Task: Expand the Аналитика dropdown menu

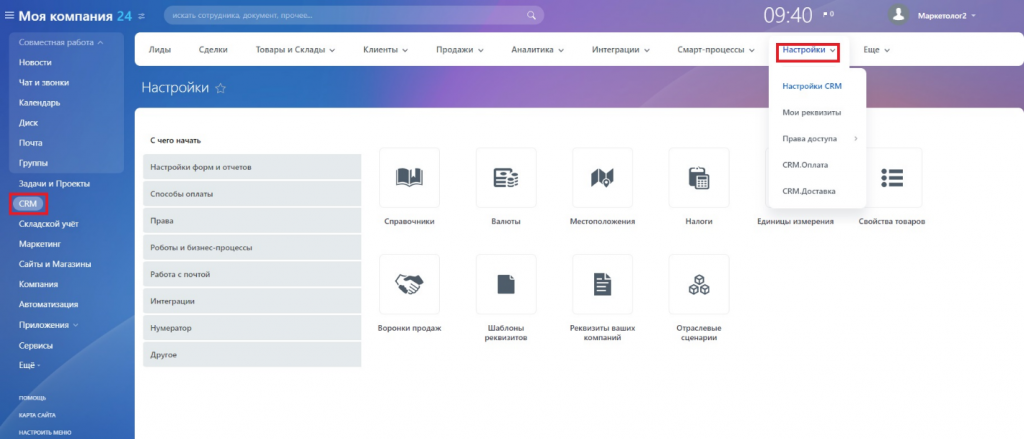Action: (537, 50)
